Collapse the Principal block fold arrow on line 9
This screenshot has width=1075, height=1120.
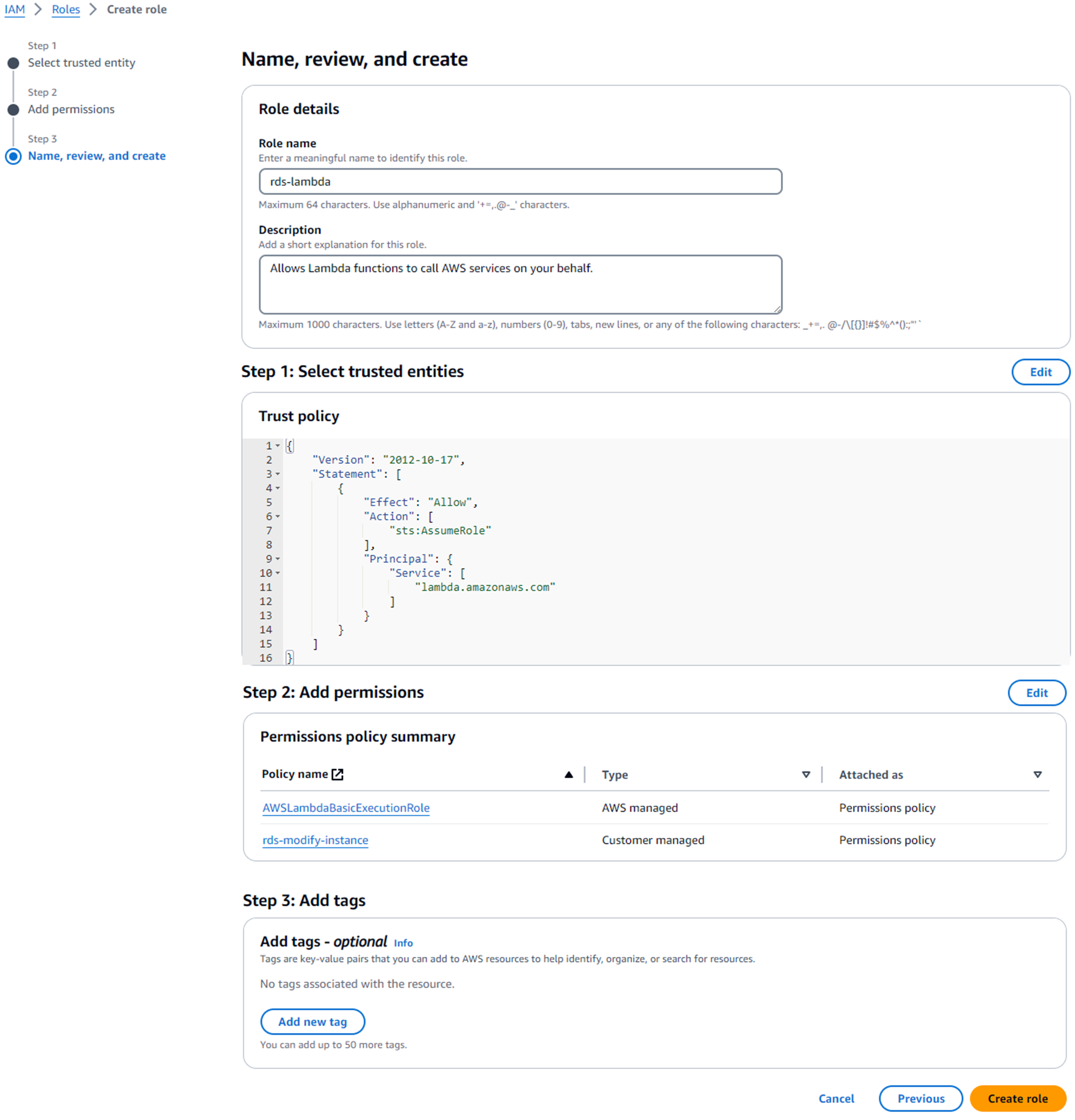[278, 559]
